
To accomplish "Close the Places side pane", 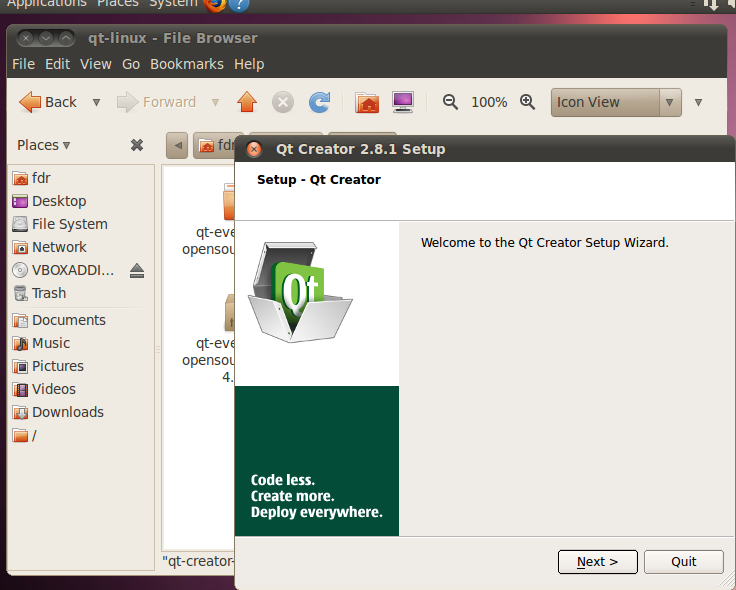I will [137, 145].
